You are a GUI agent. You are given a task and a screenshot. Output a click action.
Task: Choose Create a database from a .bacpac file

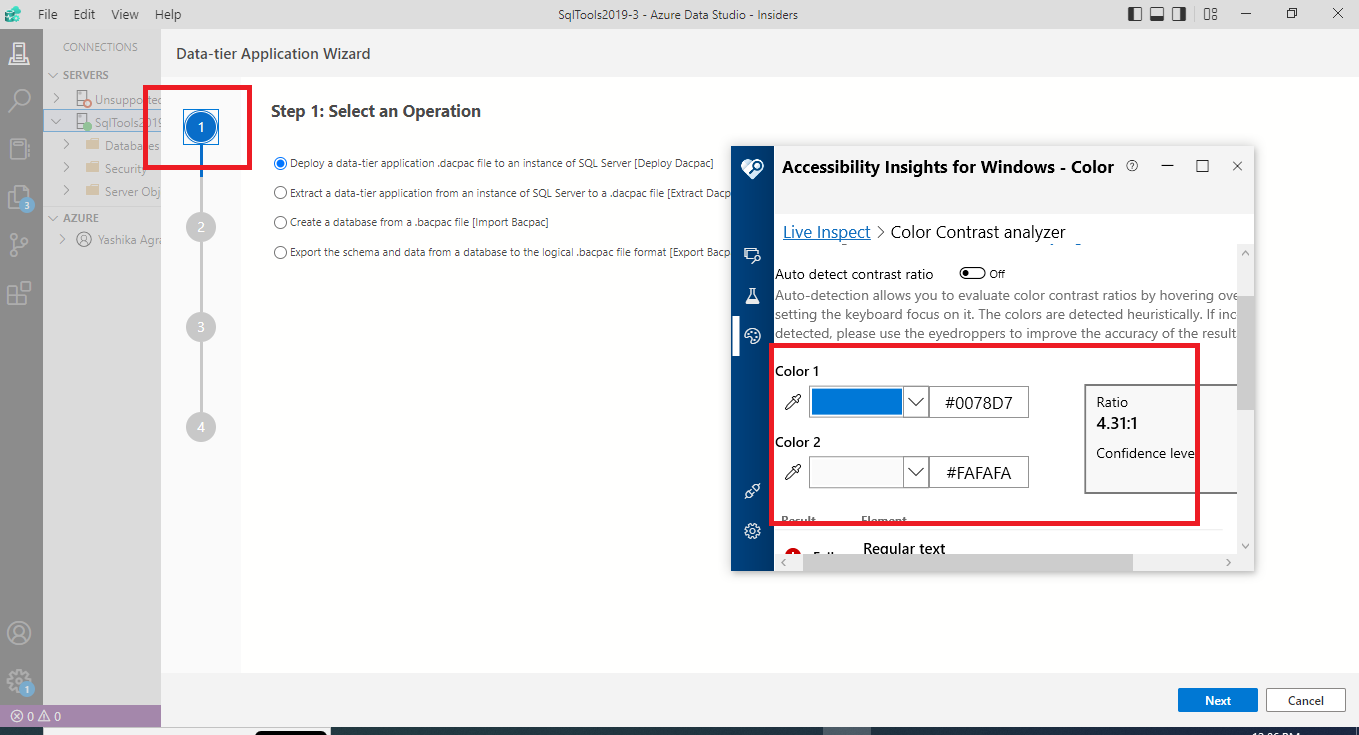click(x=280, y=222)
